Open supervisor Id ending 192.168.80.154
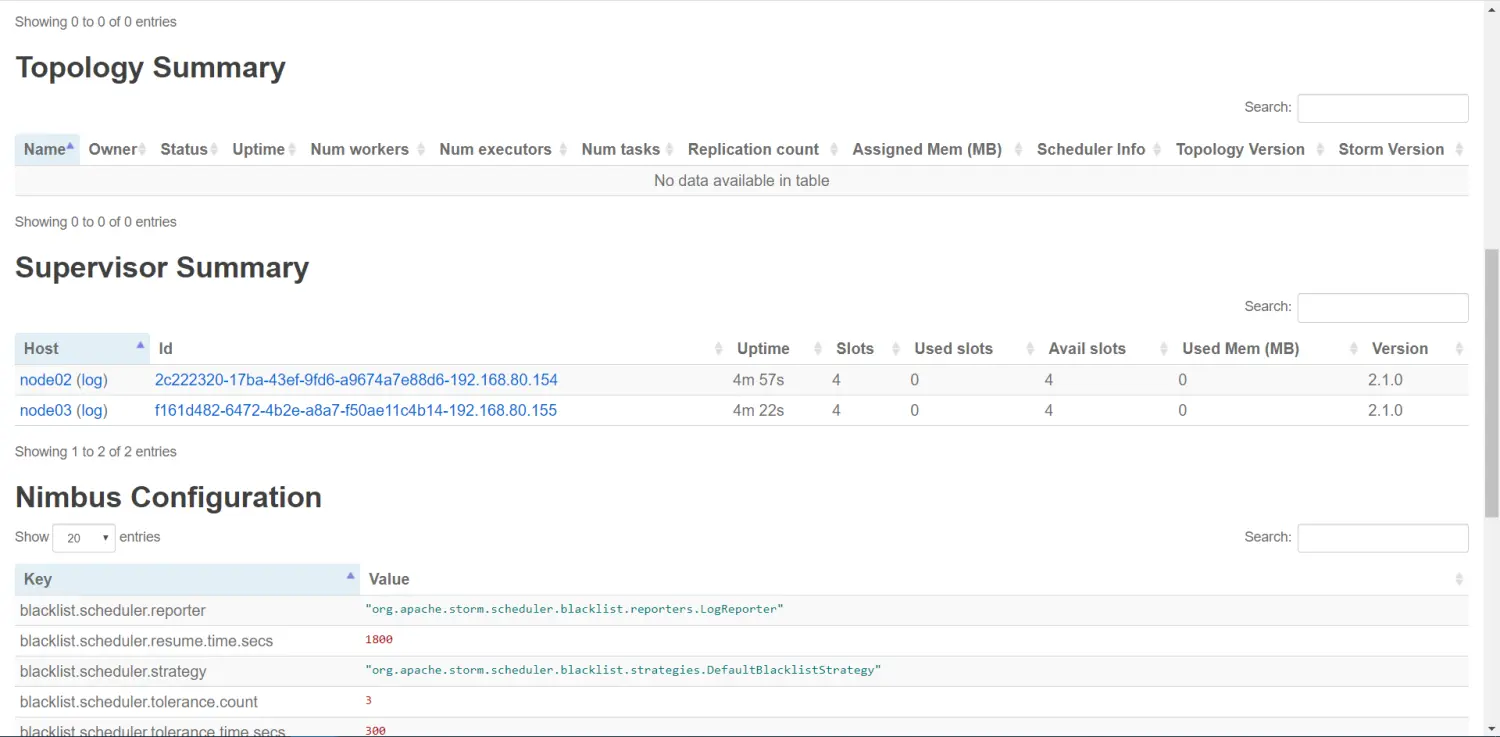This screenshot has height=737, width=1500. (x=356, y=380)
